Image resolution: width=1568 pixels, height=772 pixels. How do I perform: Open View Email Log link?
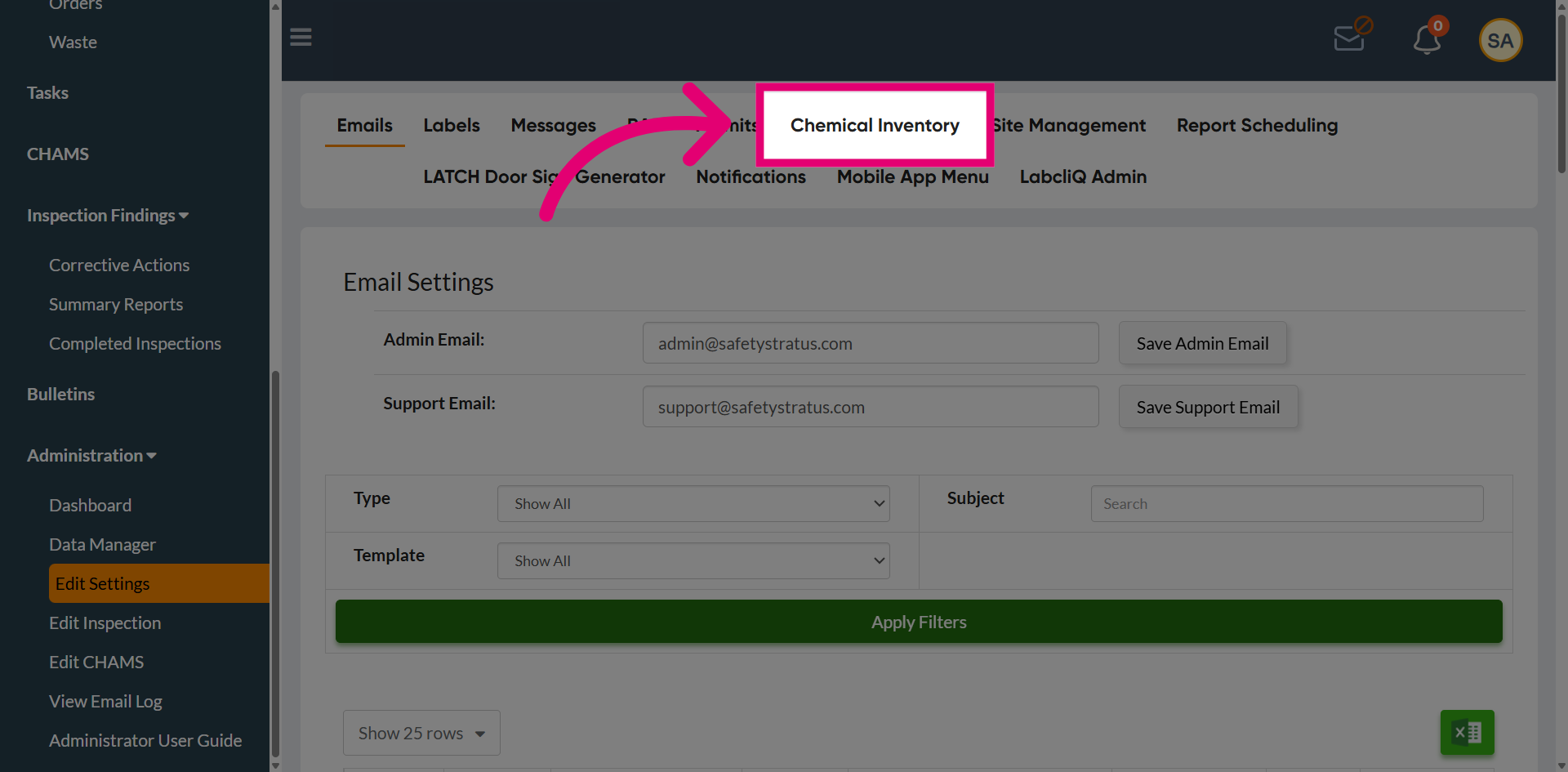105,702
